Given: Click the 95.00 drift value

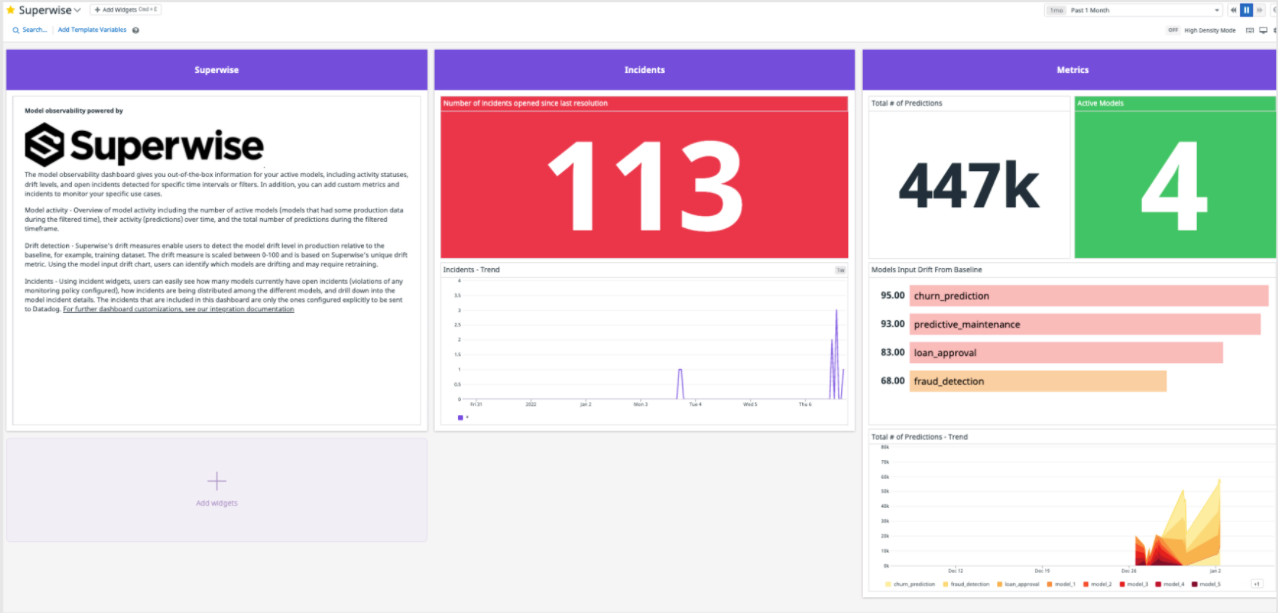Looking at the screenshot, I should pos(892,296).
